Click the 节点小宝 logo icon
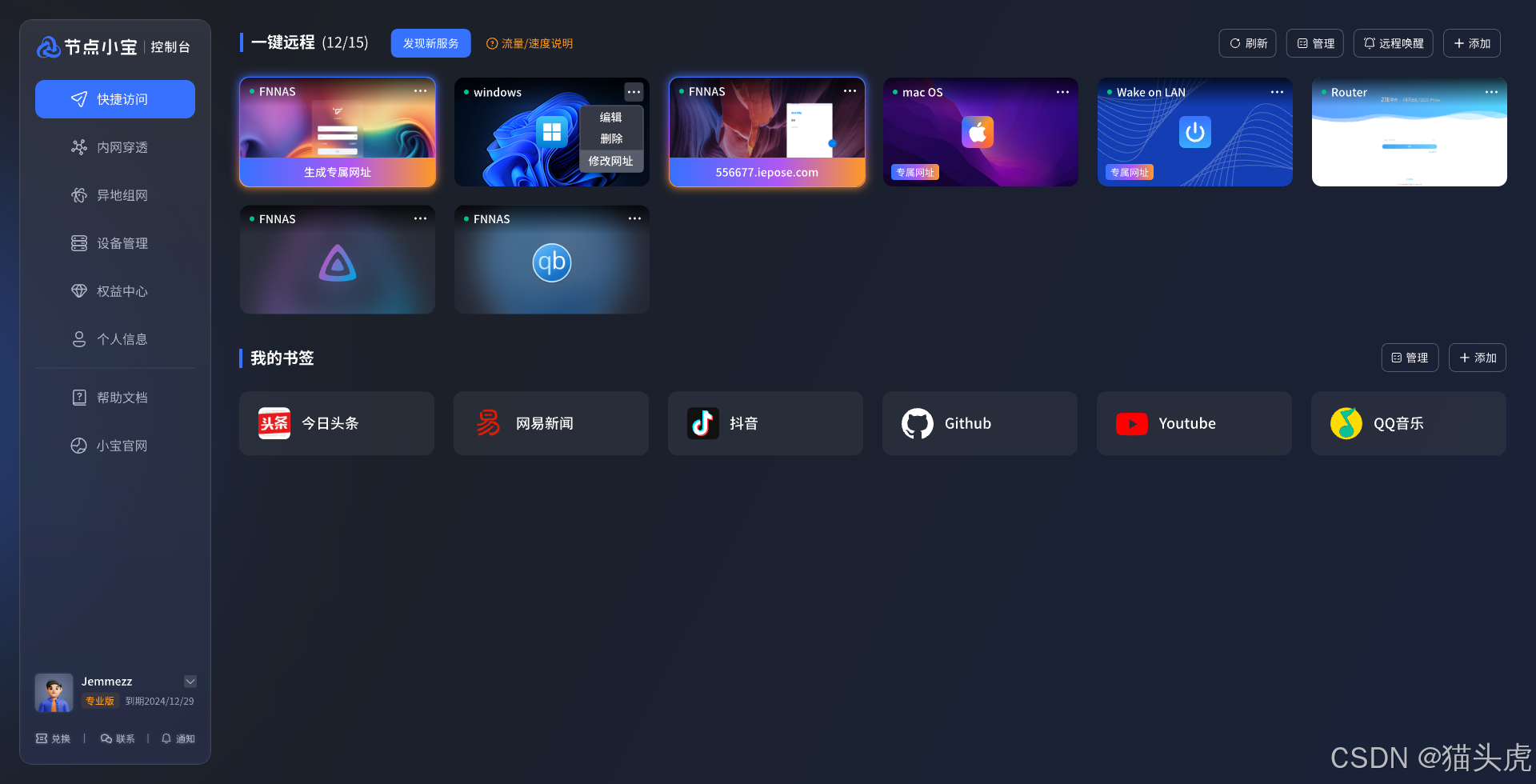Viewport: 1536px width, 784px height. pos(49,47)
